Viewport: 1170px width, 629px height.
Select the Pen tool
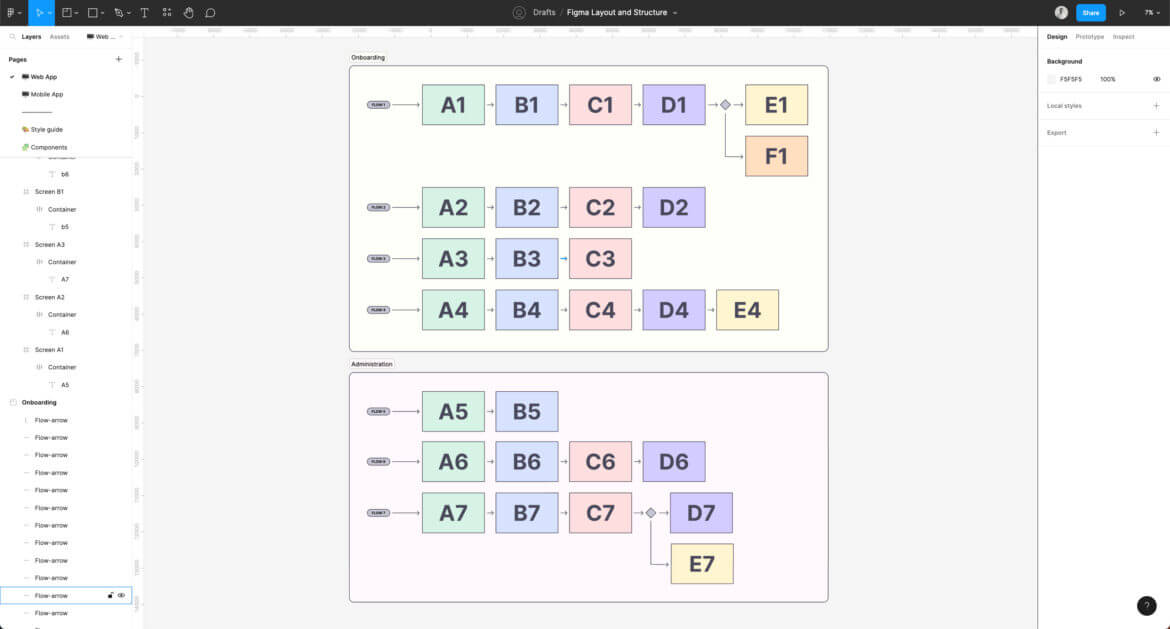tap(120, 12)
